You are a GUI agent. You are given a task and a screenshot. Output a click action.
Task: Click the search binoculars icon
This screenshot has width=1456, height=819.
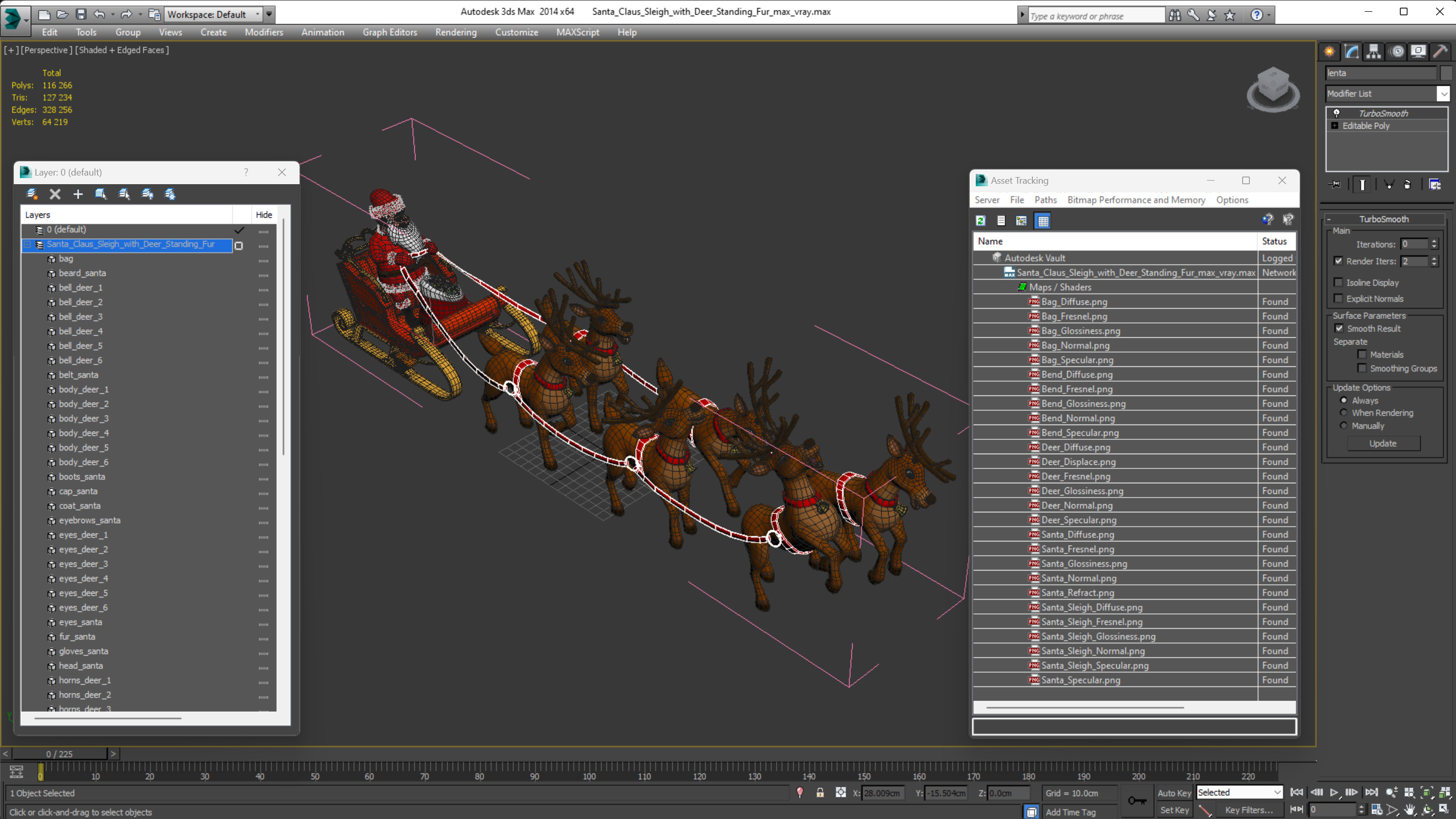click(x=1174, y=15)
